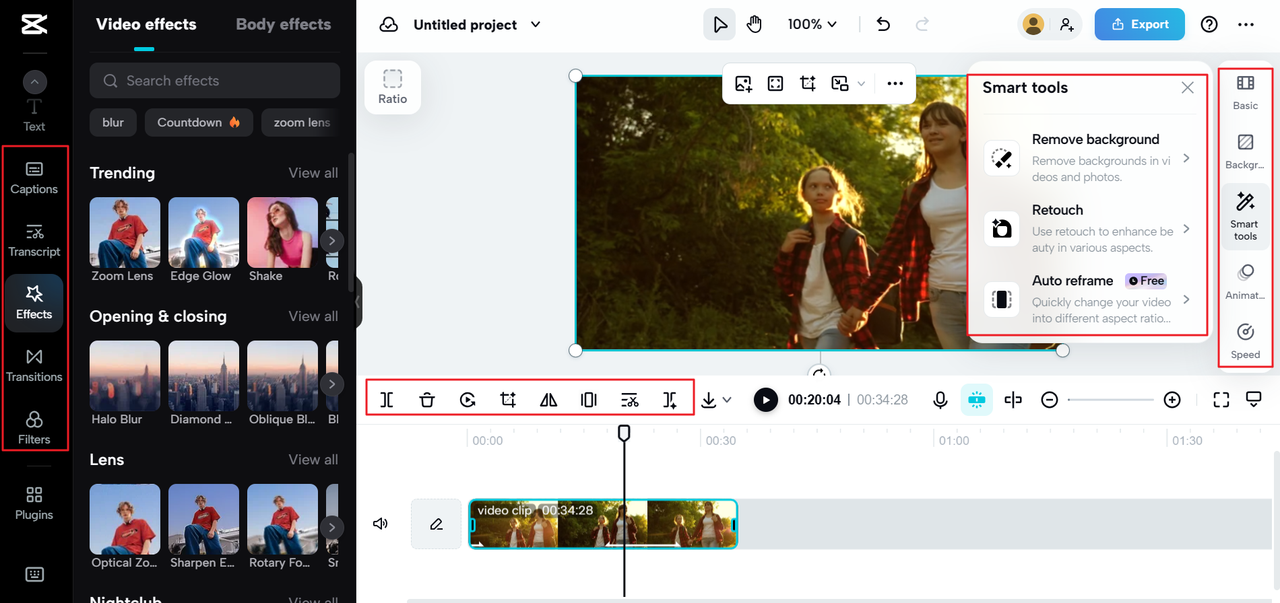Open the top-right more options menu
The image size is (1280, 603).
tap(1245, 24)
